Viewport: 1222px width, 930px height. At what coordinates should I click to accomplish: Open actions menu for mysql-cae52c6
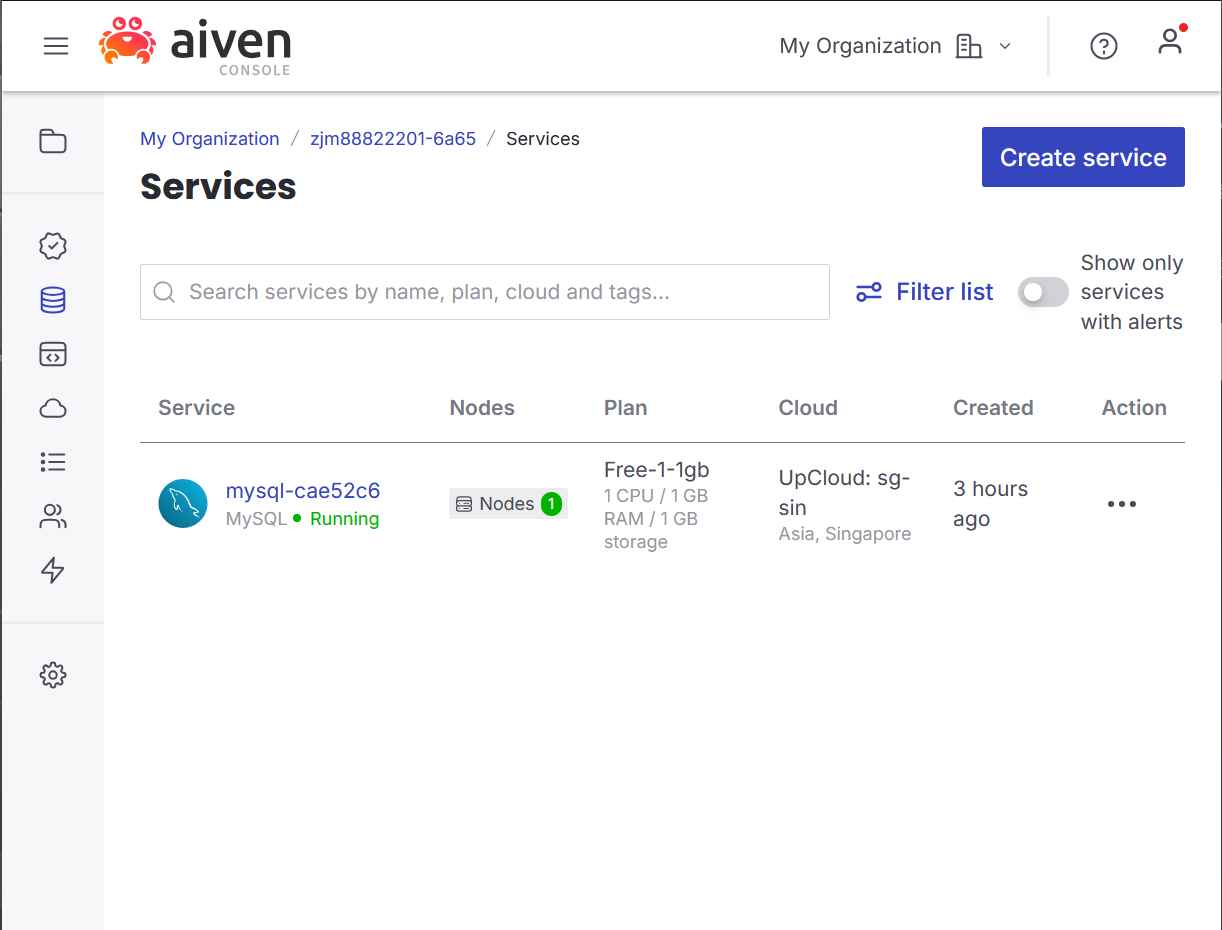(1122, 504)
